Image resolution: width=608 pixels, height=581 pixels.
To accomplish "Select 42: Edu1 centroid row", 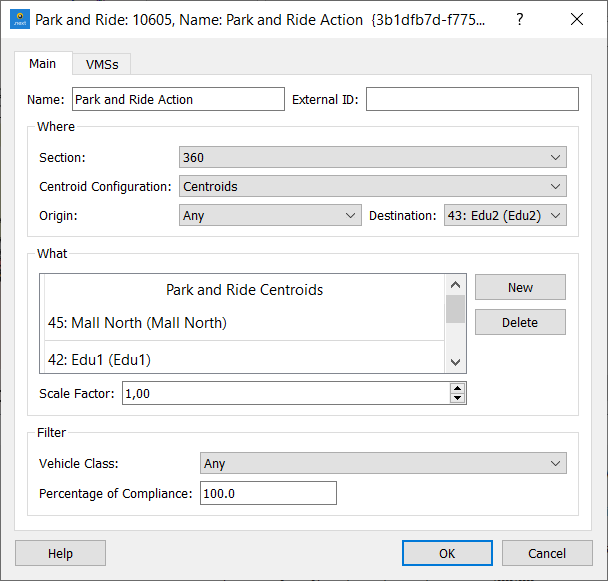I will (242, 359).
